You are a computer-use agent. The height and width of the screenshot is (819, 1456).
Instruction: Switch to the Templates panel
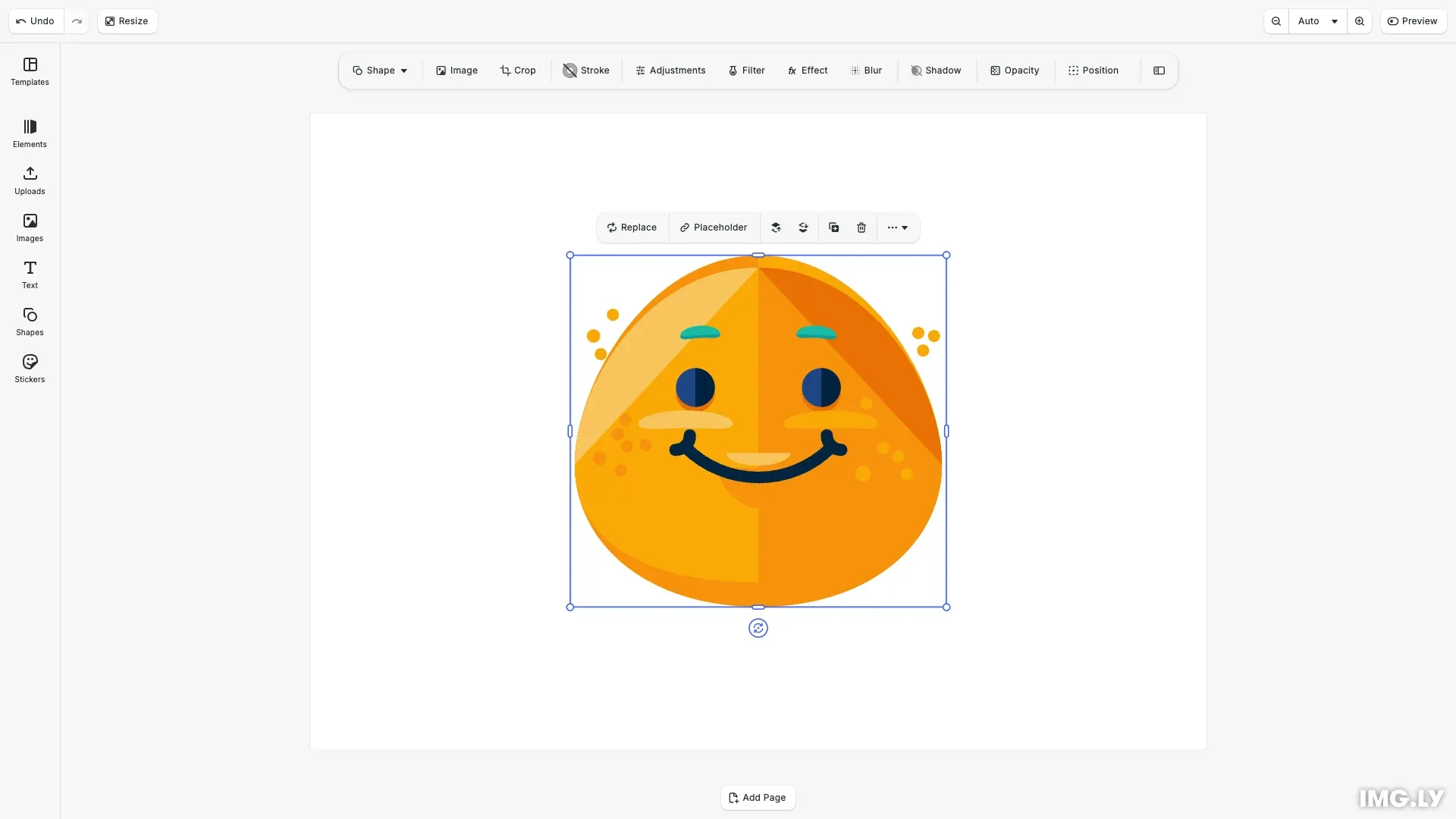(x=29, y=71)
